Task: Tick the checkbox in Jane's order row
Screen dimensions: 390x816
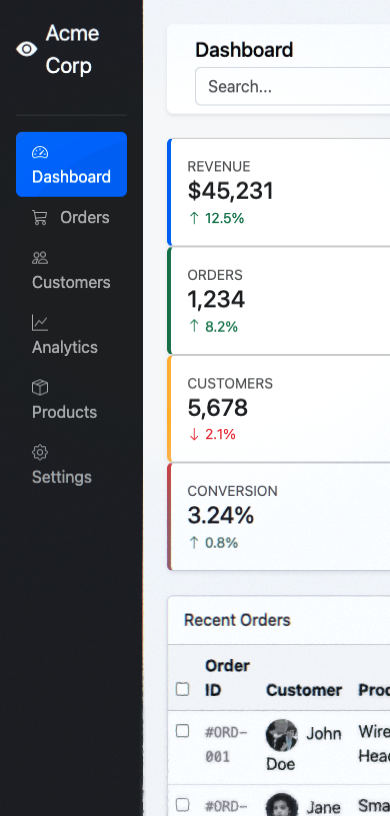Action: click(182, 805)
